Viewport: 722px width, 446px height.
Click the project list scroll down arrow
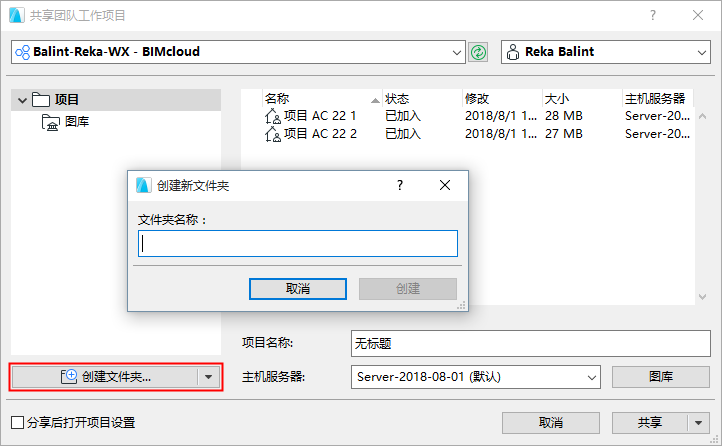pyautogui.click(x=702, y=297)
